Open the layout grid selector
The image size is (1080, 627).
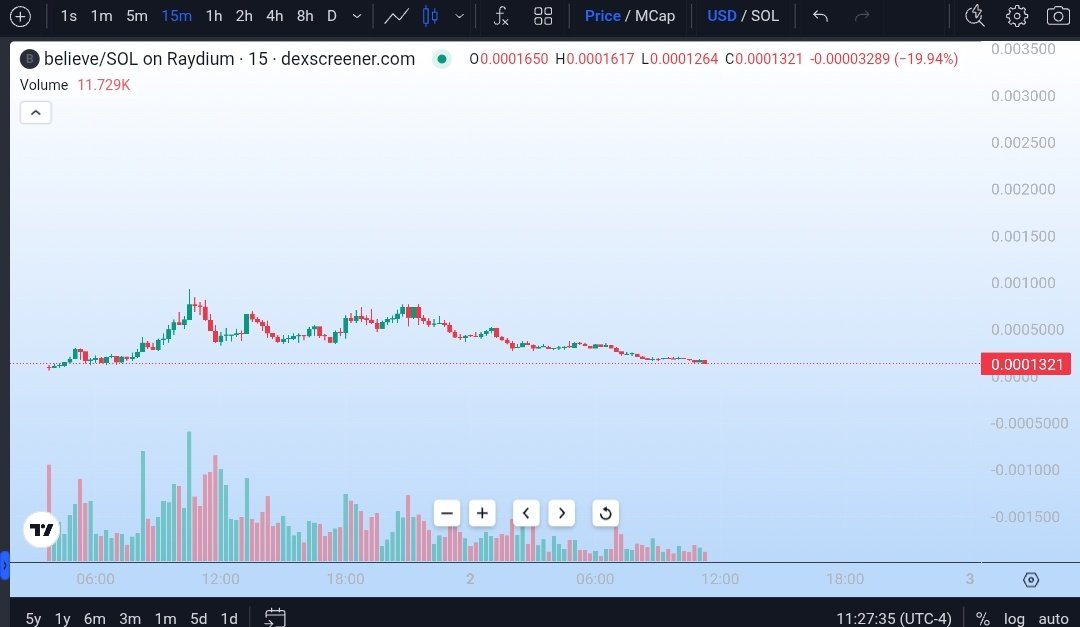543,16
